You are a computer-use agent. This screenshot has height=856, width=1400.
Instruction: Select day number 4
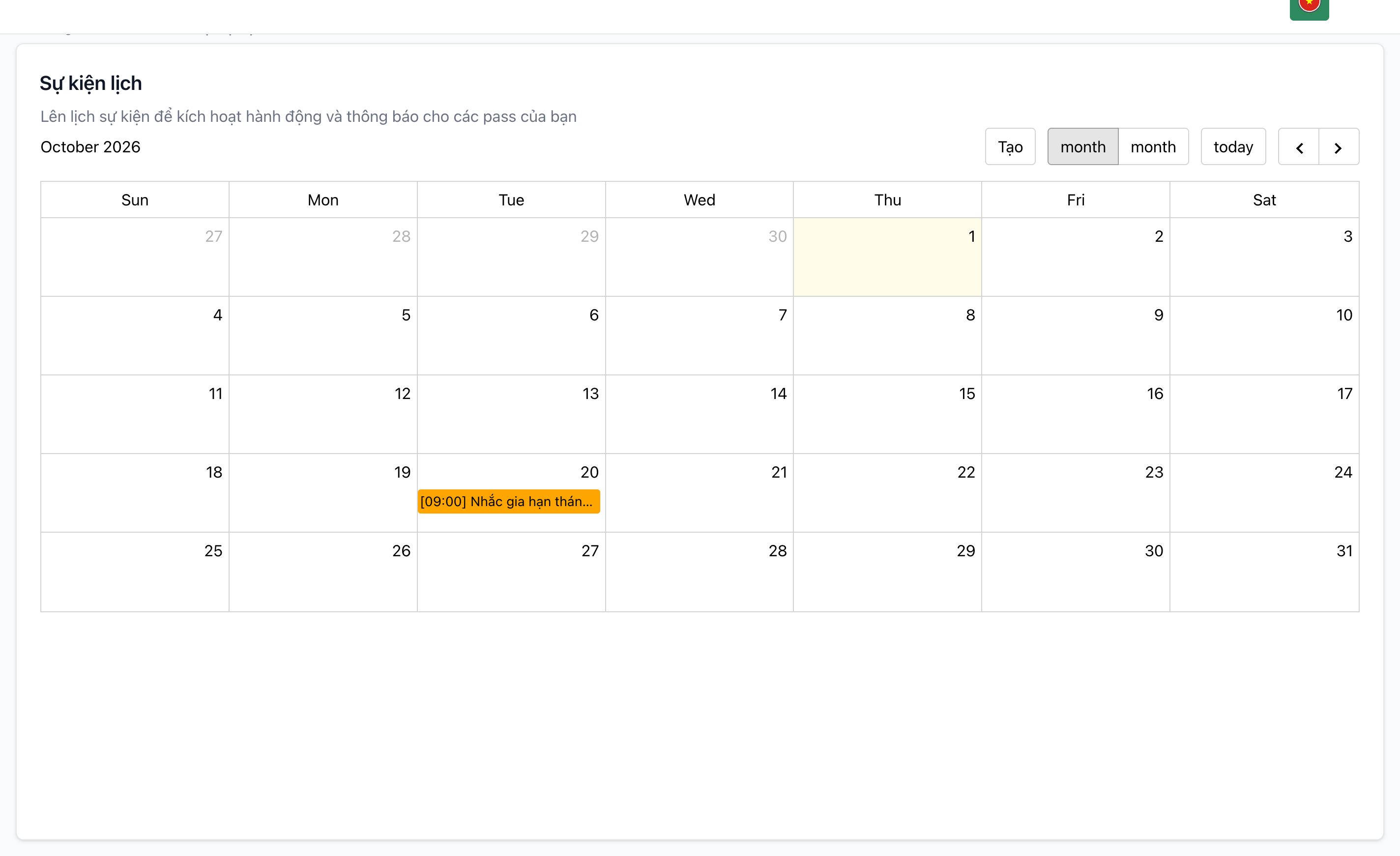pos(218,314)
